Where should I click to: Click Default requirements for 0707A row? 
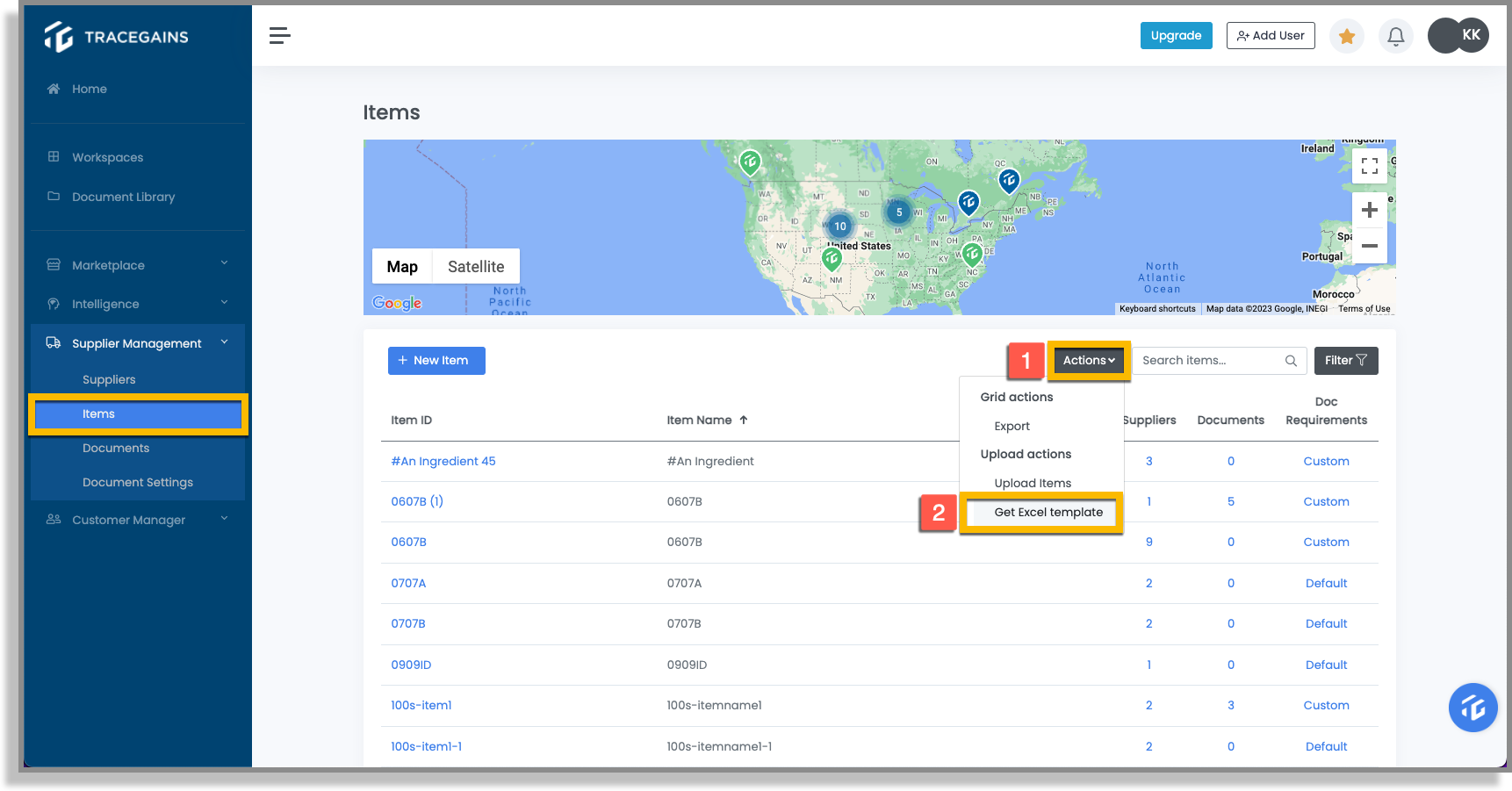coord(1326,583)
